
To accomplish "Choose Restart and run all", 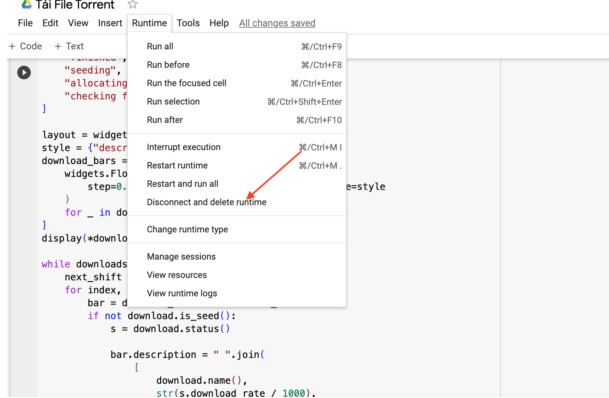I will (x=237, y=184).
